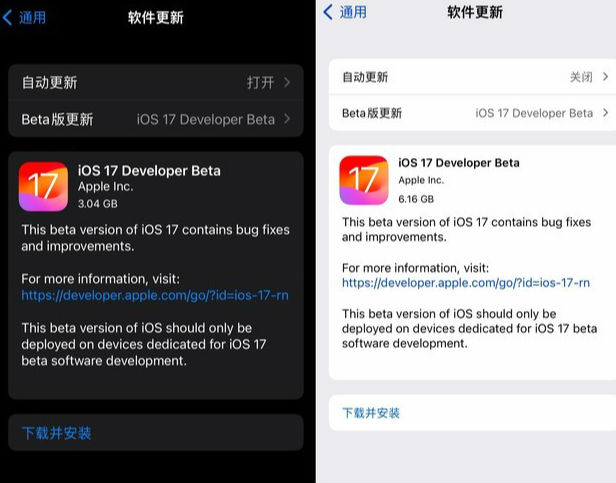This screenshot has width=616, height=483.
Task: Open 自动更新 row in light mode
Action: click(472, 77)
